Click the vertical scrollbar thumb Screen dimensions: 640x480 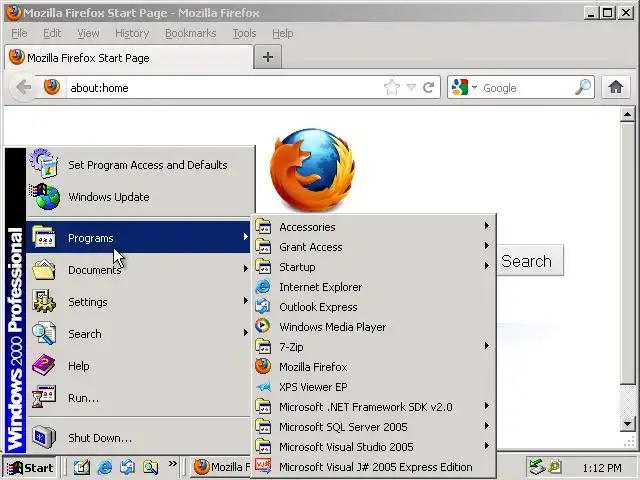(628, 253)
